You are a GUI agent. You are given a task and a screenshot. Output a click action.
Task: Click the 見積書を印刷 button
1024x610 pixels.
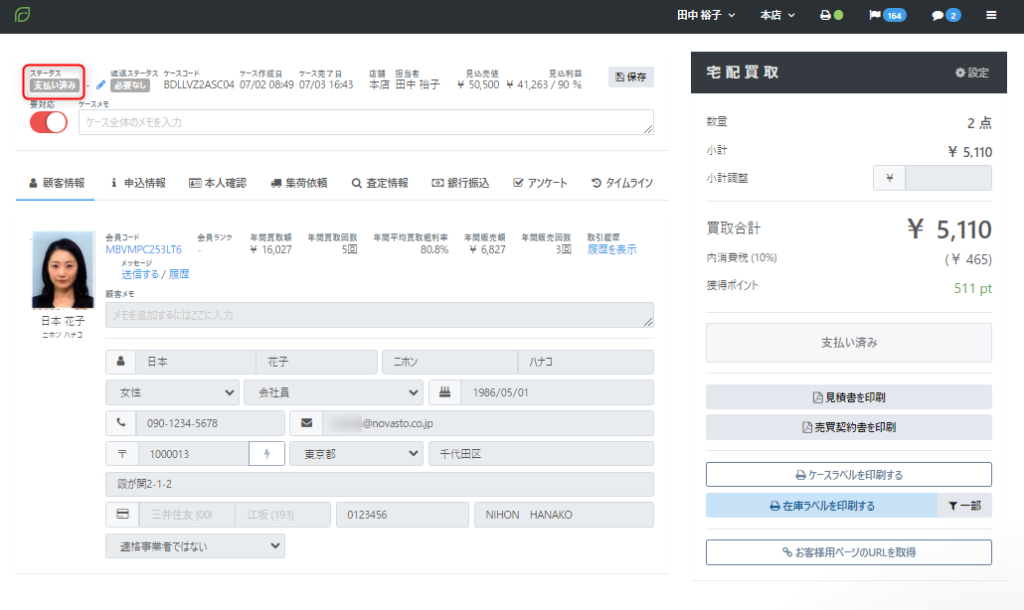point(848,397)
